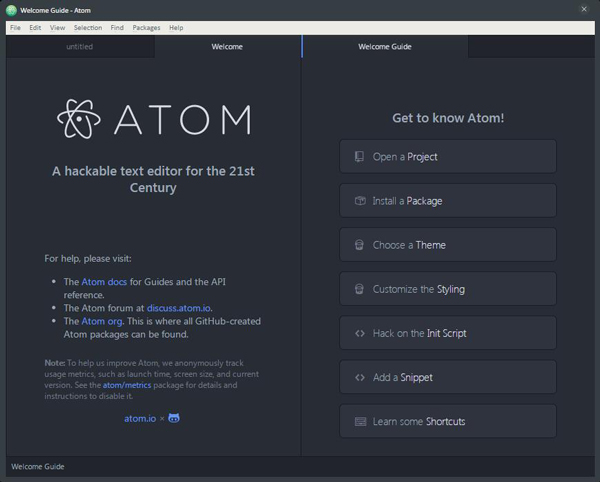Click the paint bucket icon in Customize the Styling
The image size is (600, 482).
pyautogui.click(x=359, y=289)
